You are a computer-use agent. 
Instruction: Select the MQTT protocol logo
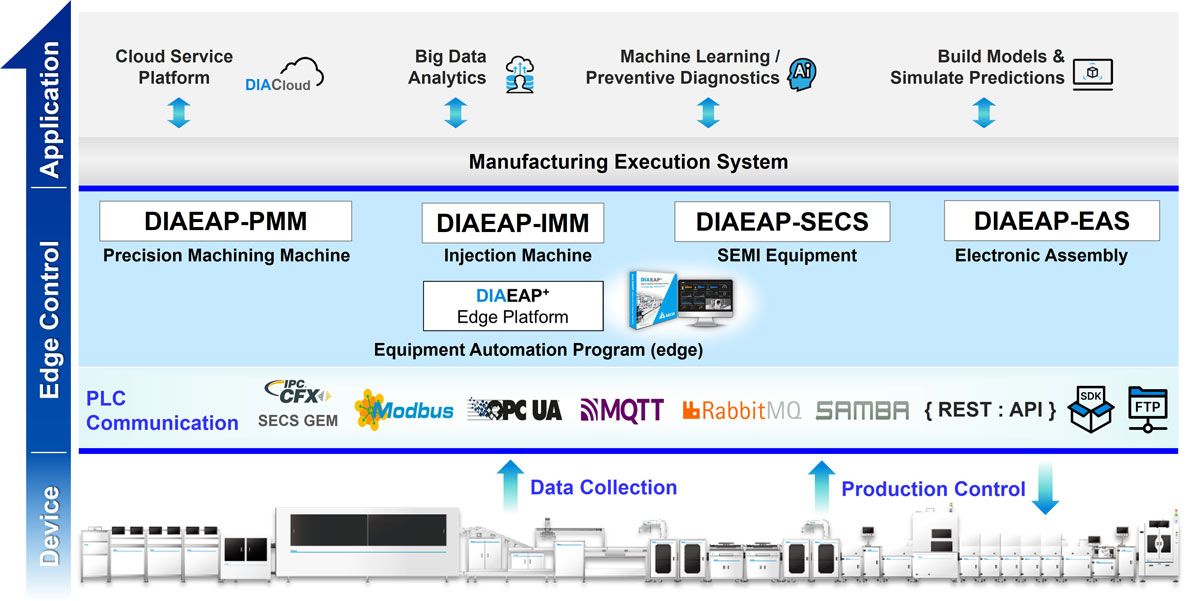(622, 410)
